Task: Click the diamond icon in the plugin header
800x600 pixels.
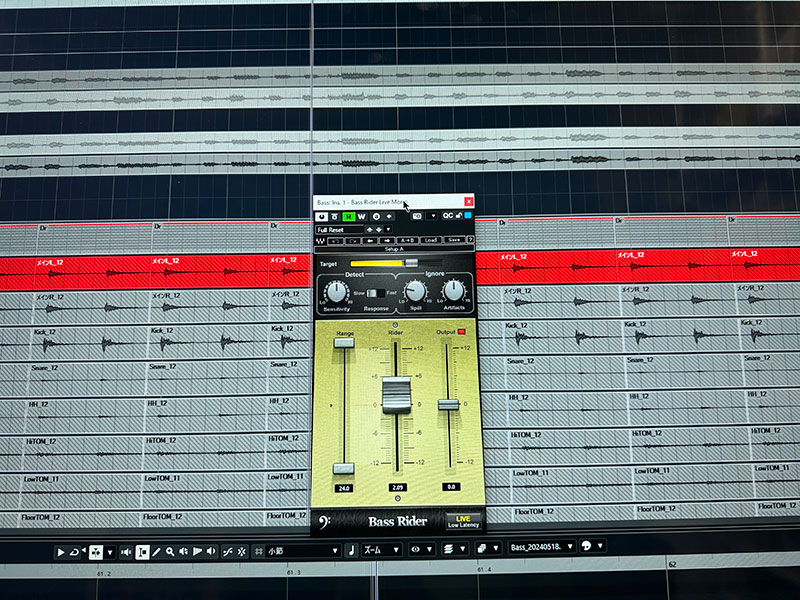Action: [389, 216]
